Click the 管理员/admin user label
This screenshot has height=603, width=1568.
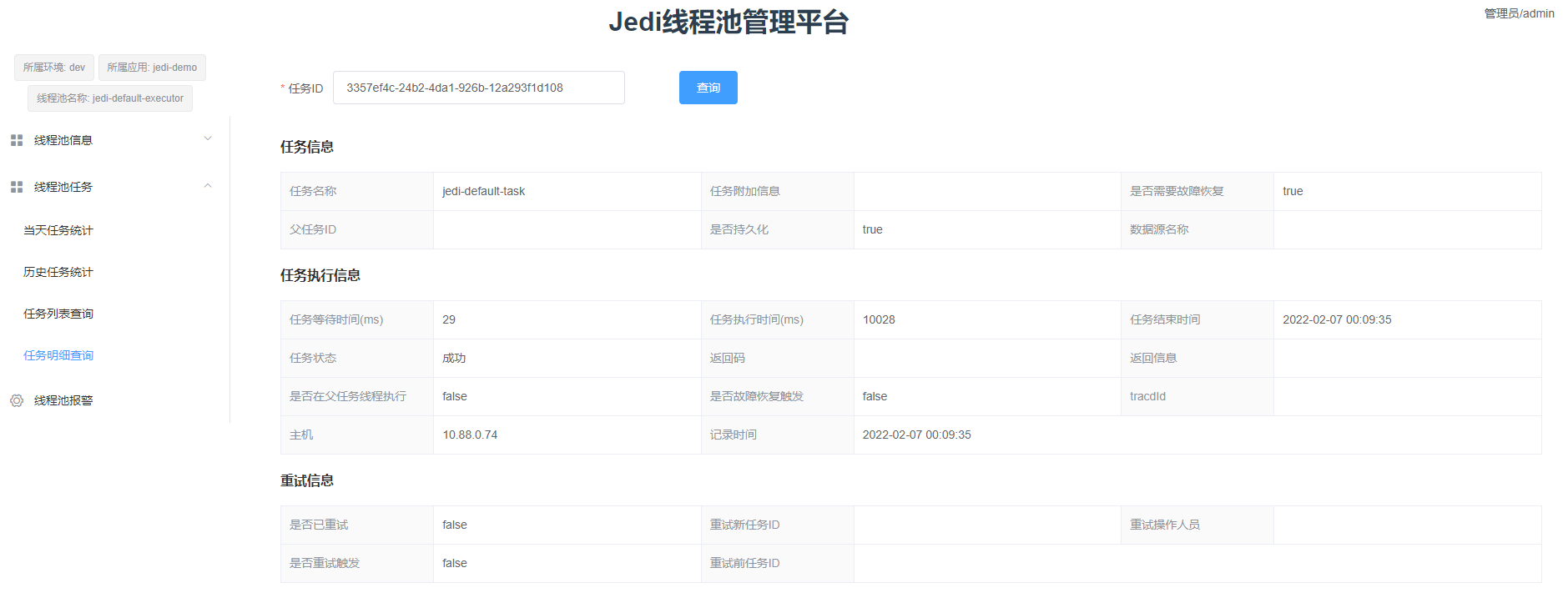point(1519,13)
